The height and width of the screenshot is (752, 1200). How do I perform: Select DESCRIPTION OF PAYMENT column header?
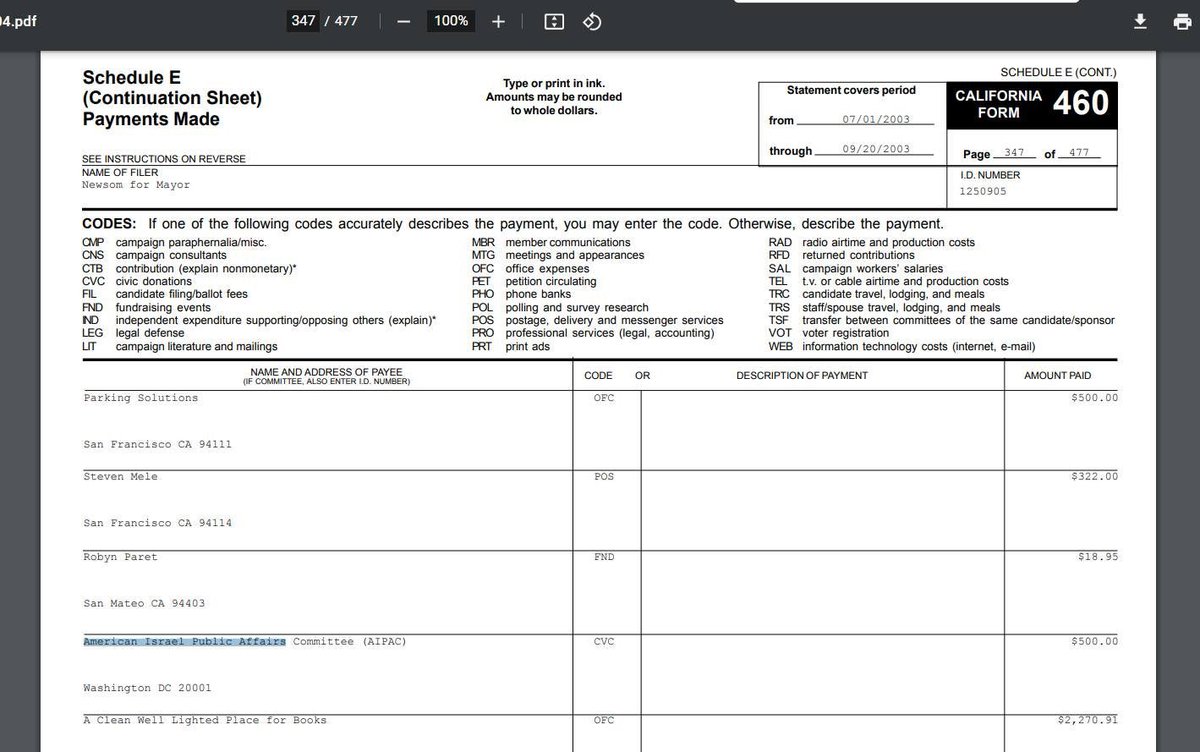[x=802, y=376]
